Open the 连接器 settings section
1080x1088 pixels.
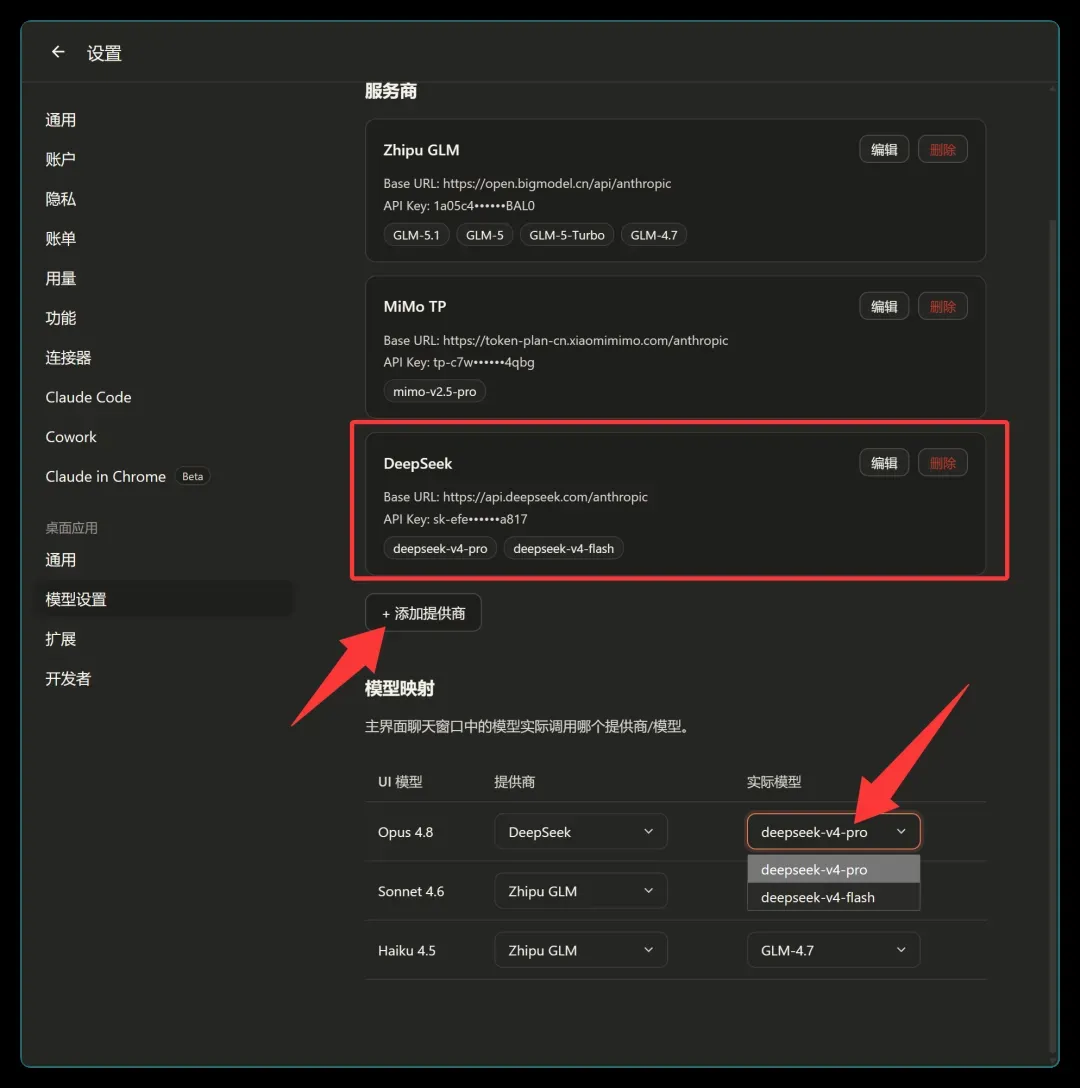click(x=68, y=357)
